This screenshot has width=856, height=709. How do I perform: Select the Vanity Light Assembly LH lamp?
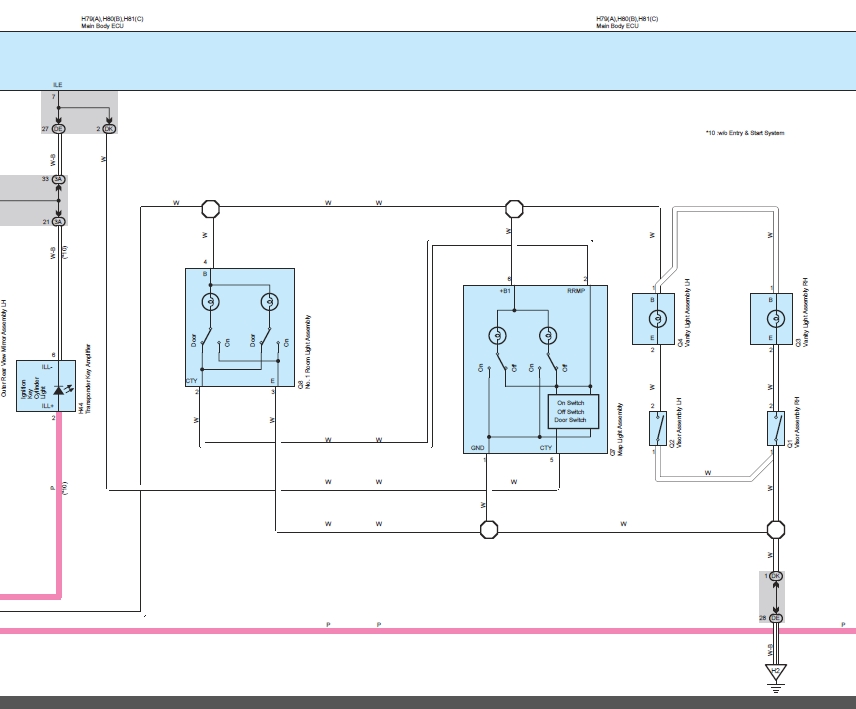tap(655, 320)
